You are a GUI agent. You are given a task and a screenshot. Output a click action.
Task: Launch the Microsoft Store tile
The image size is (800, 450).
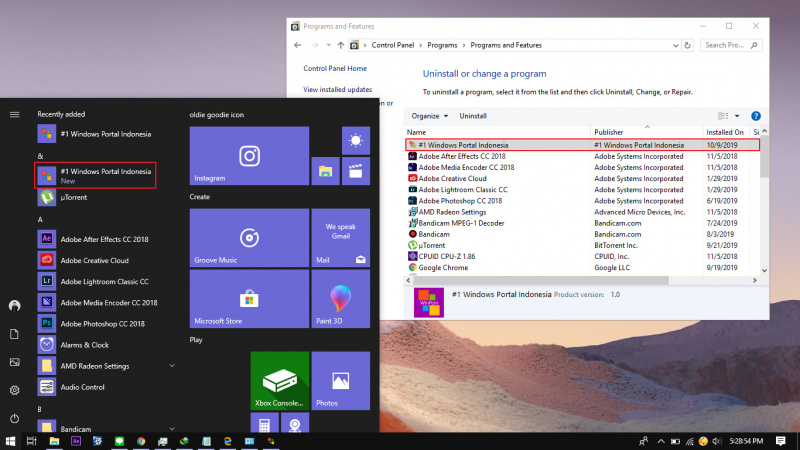coord(249,299)
